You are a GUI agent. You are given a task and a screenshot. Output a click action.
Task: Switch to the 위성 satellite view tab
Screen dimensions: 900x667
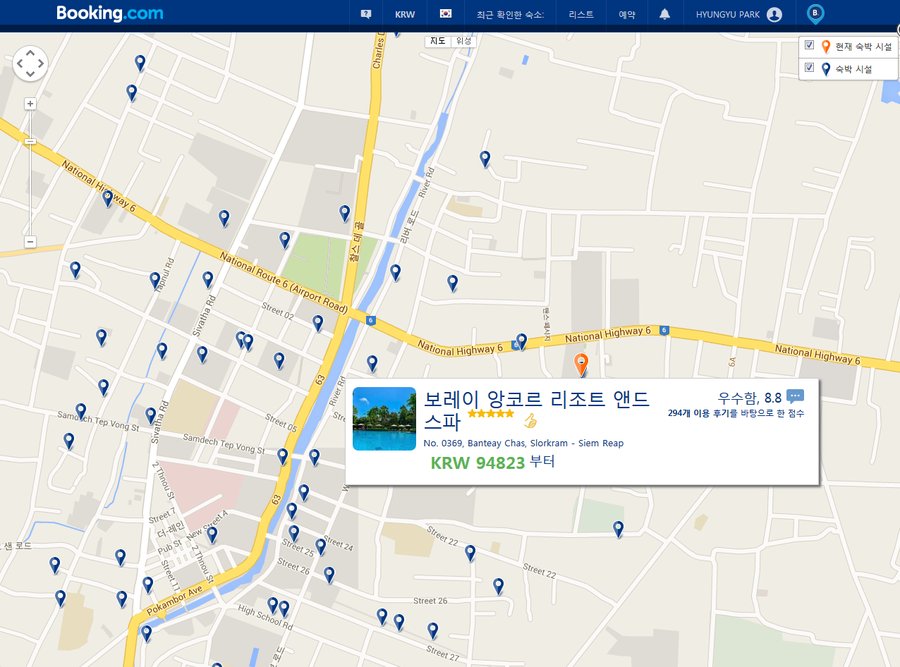point(463,41)
